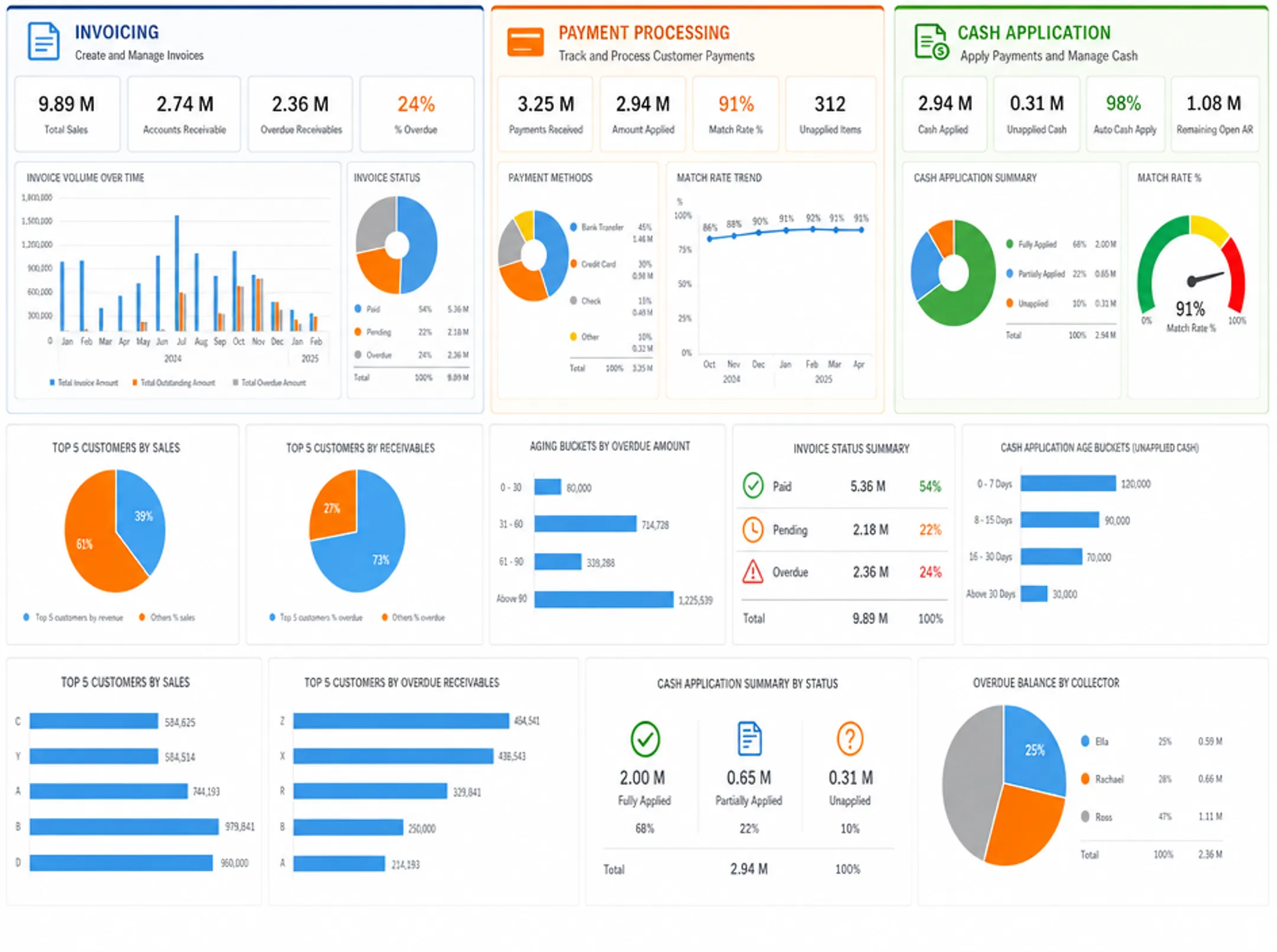Click the Cash Application document-dollar icon
Screen dimensions: 1277x952
[x=931, y=41]
